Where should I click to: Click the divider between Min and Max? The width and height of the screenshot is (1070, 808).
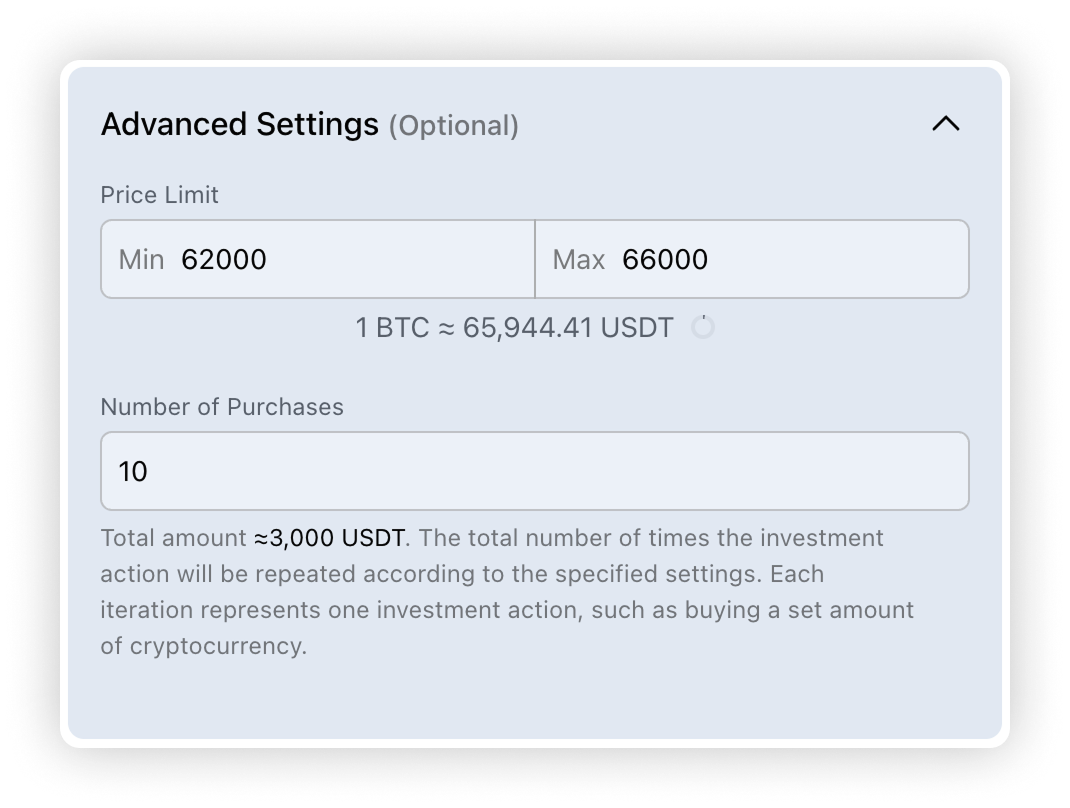pos(535,260)
